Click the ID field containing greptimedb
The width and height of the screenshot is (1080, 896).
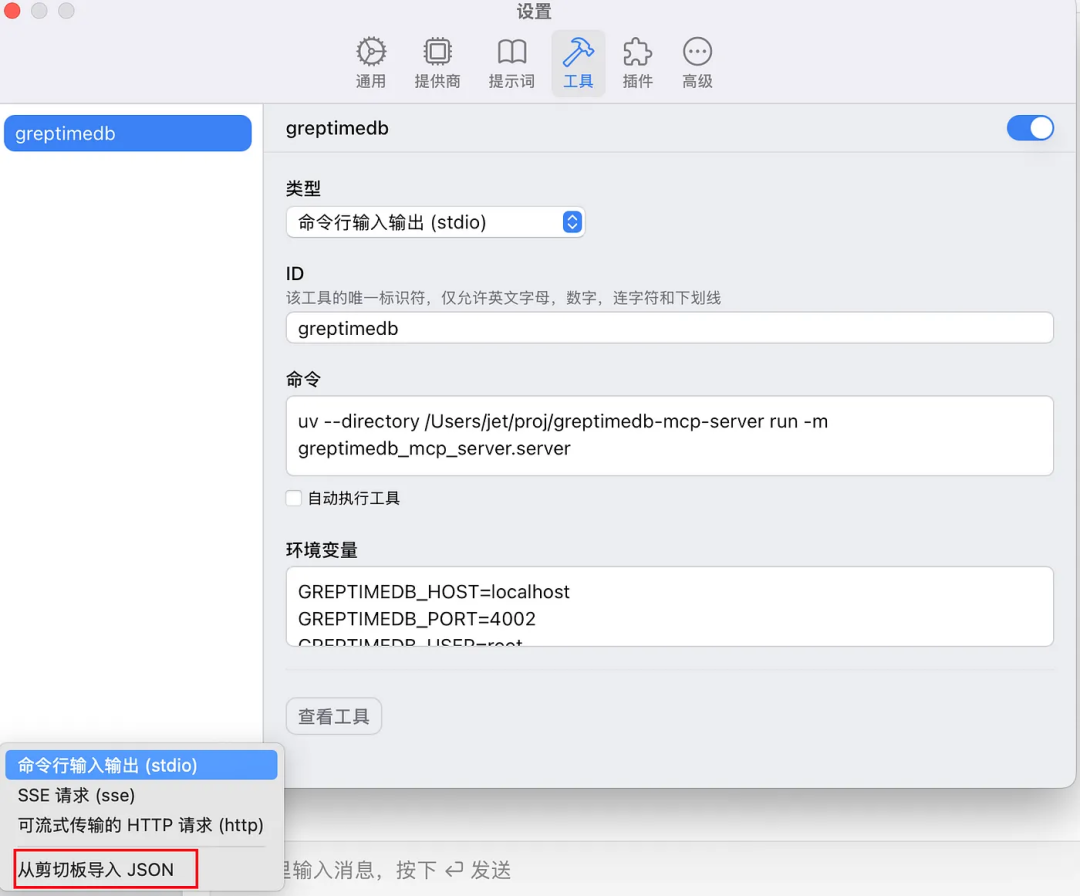[x=669, y=328]
